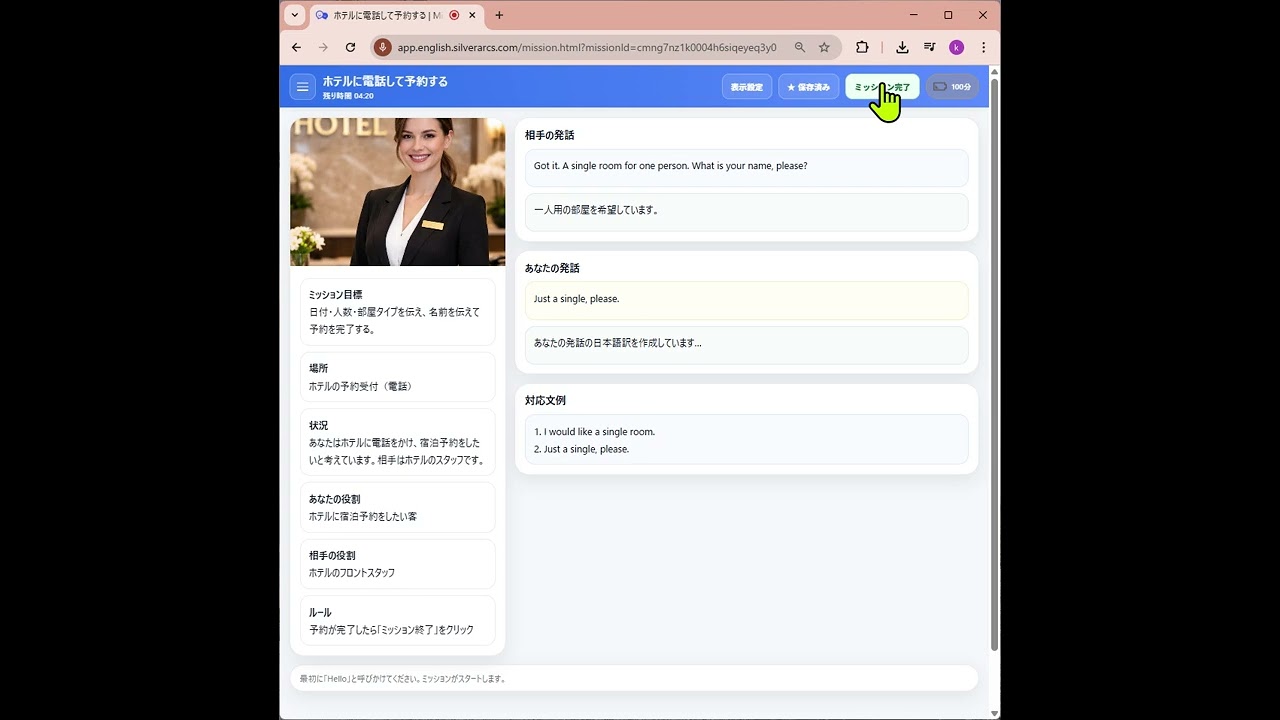Click the page vertical scrollbar thumb

pyautogui.click(x=994, y=365)
